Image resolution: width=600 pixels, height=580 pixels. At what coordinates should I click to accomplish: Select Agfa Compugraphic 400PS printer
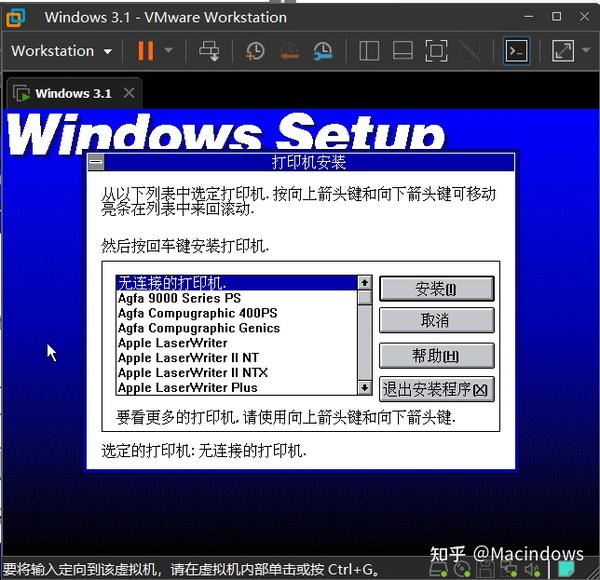point(236,313)
